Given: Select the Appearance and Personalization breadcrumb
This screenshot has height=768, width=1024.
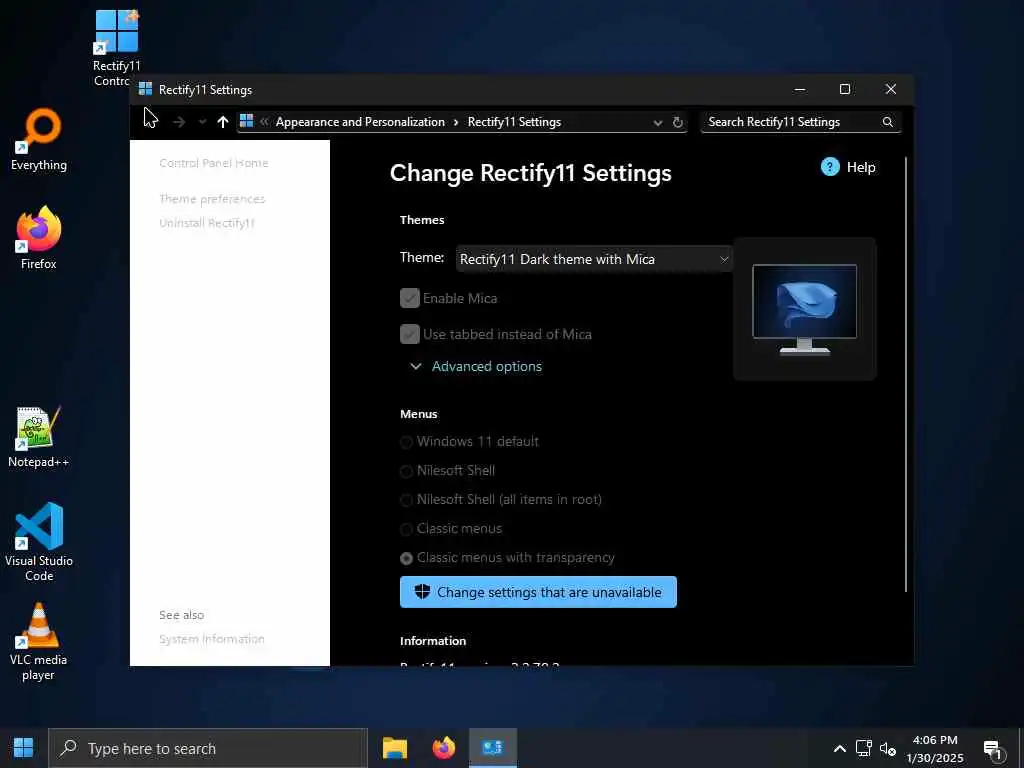Looking at the screenshot, I should tap(360, 122).
